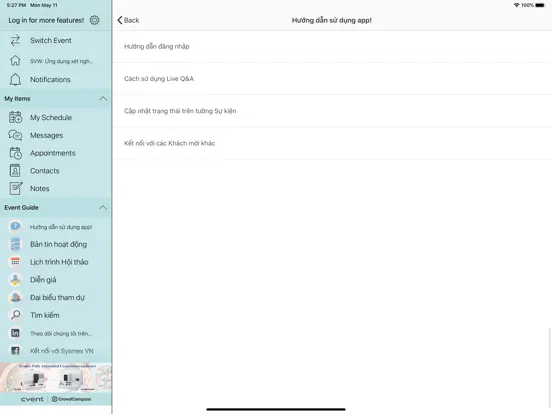Screen dimensions: 552x414
Task: Click Kết nối với Sysmex VN label
Action: pos(62,351)
